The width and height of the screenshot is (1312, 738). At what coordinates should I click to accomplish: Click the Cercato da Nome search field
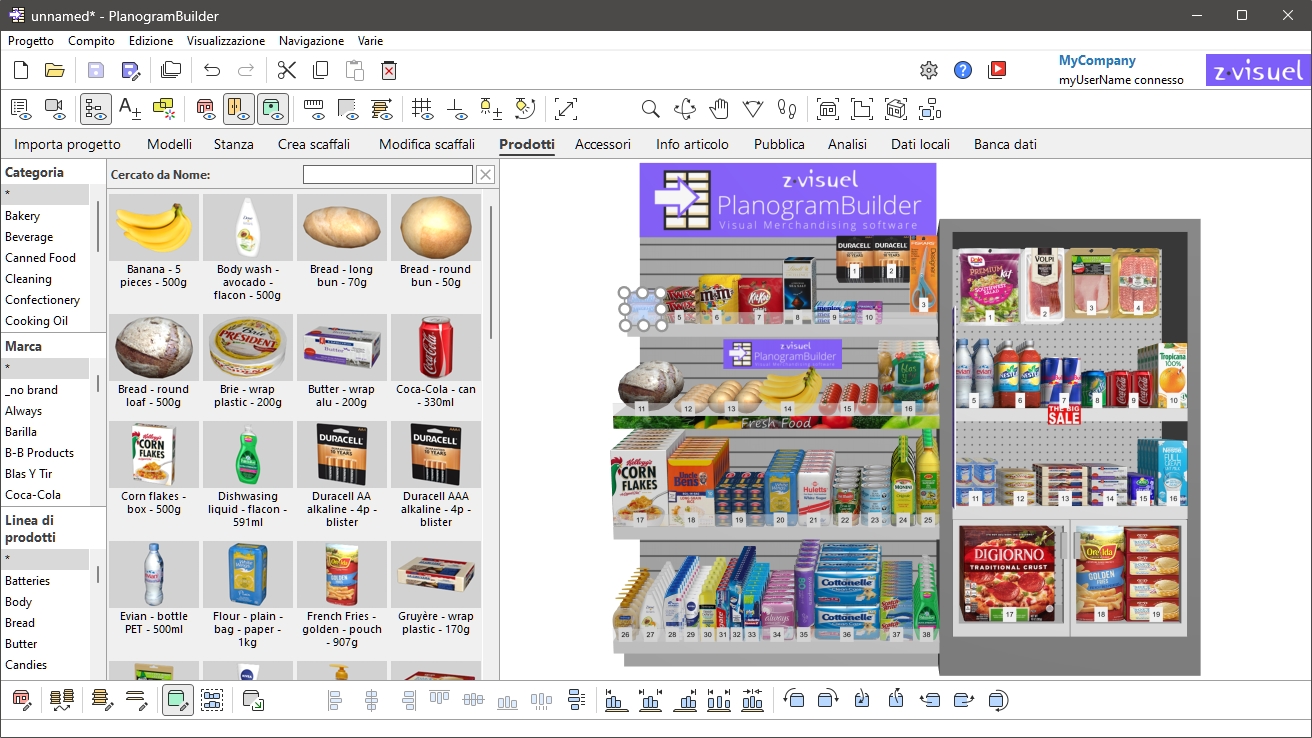click(388, 175)
